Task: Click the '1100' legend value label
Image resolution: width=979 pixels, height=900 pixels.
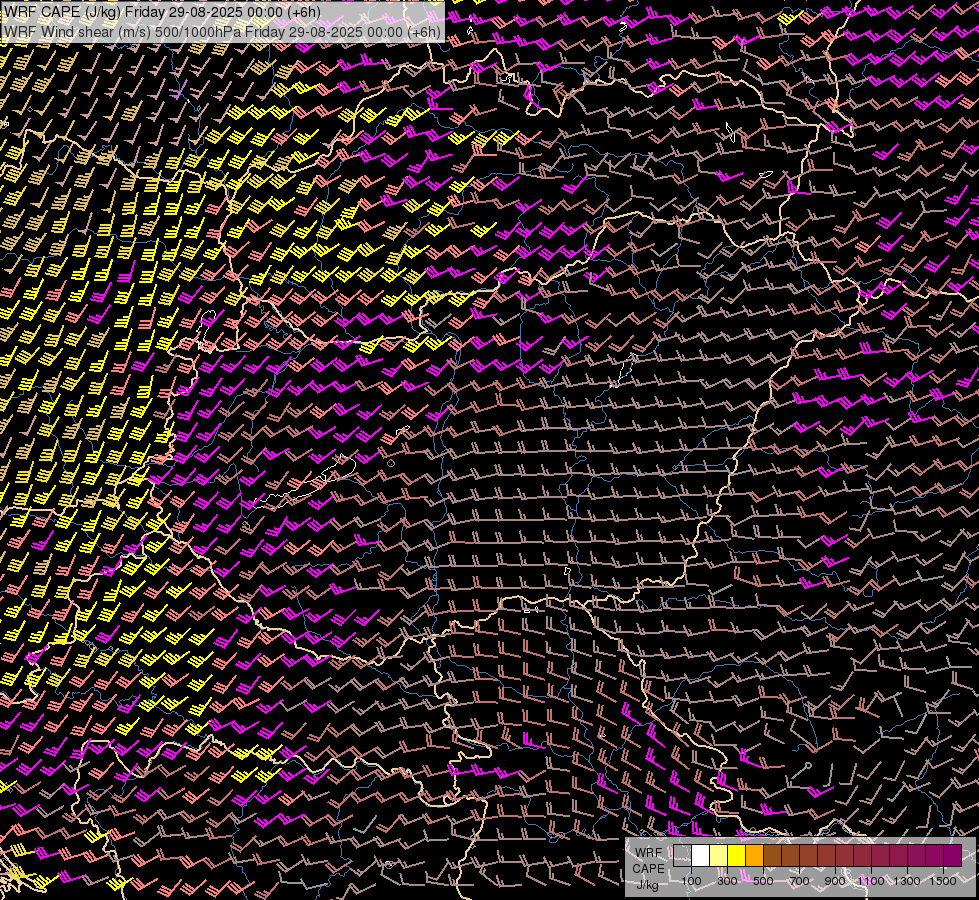Action: [871, 881]
